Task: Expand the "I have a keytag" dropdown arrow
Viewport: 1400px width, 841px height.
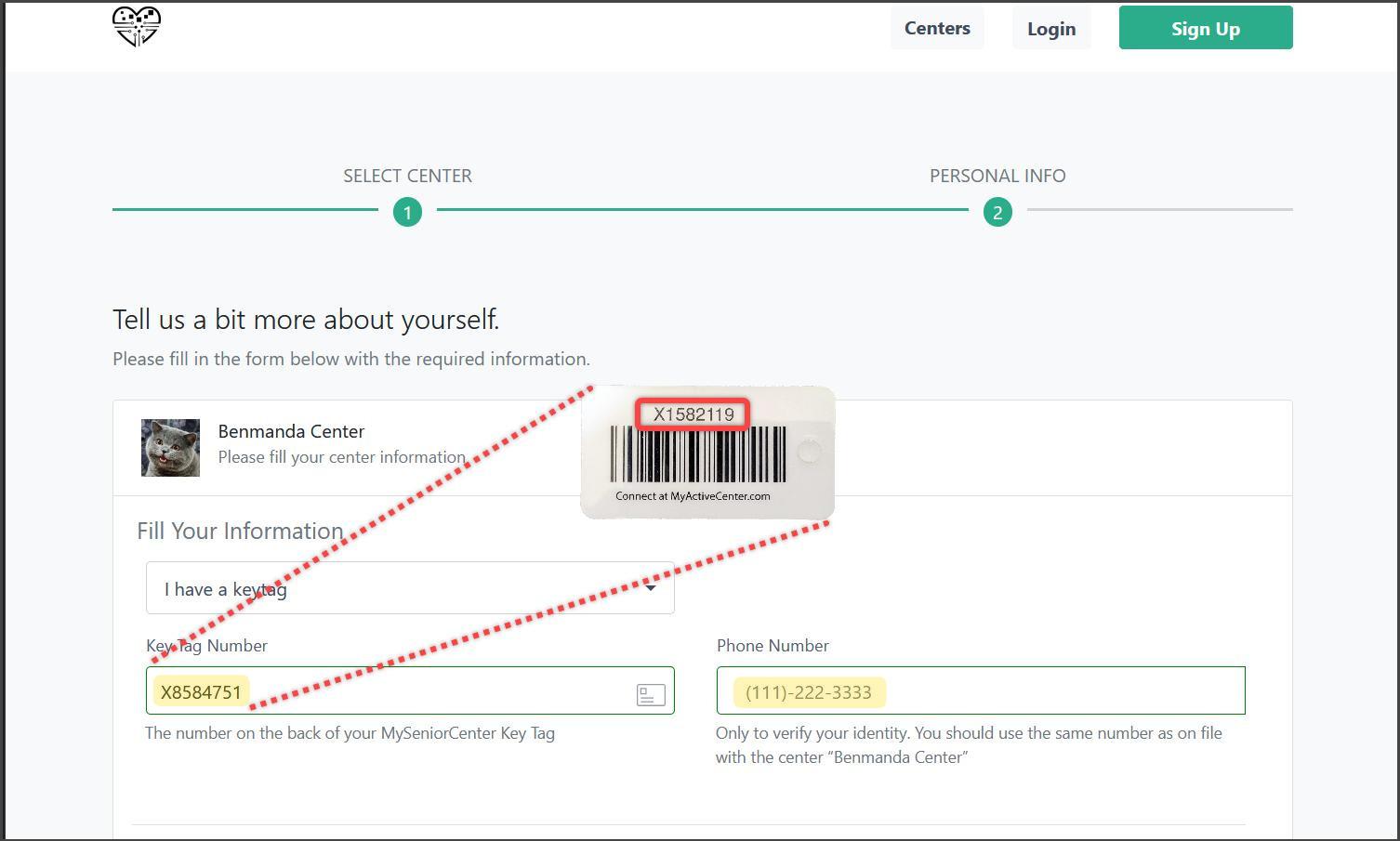Action: pos(651,587)
